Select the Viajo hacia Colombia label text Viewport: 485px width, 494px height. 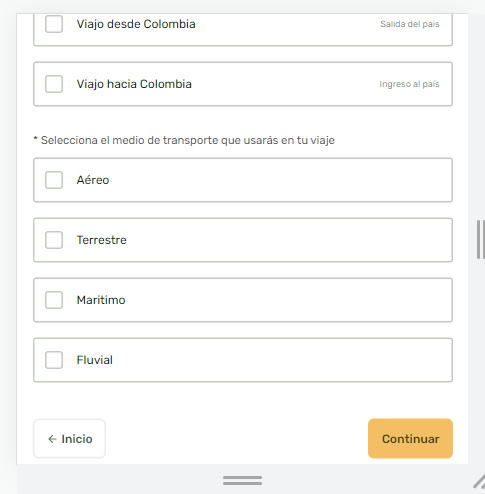click(x=134, y=84)
